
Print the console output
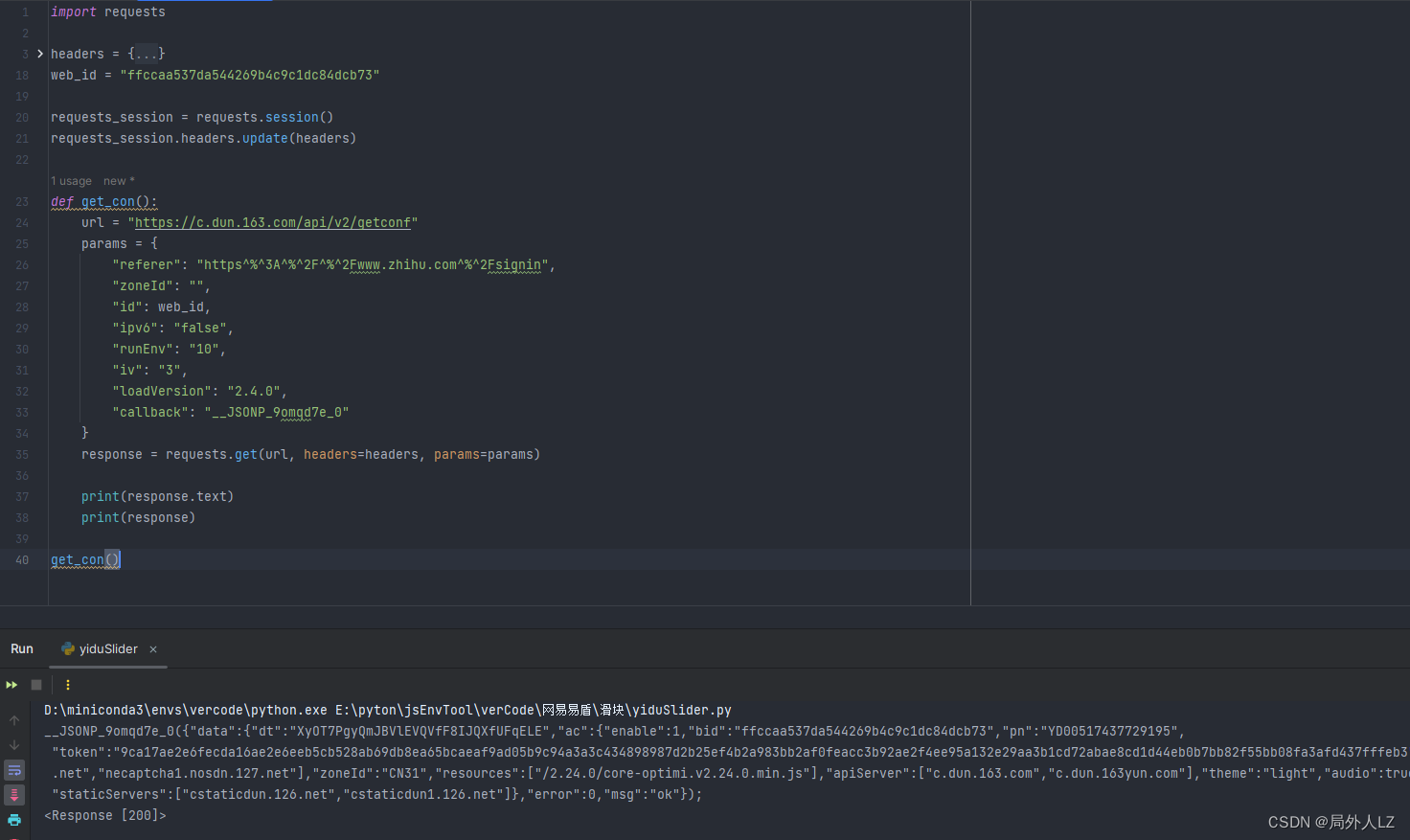14,820
